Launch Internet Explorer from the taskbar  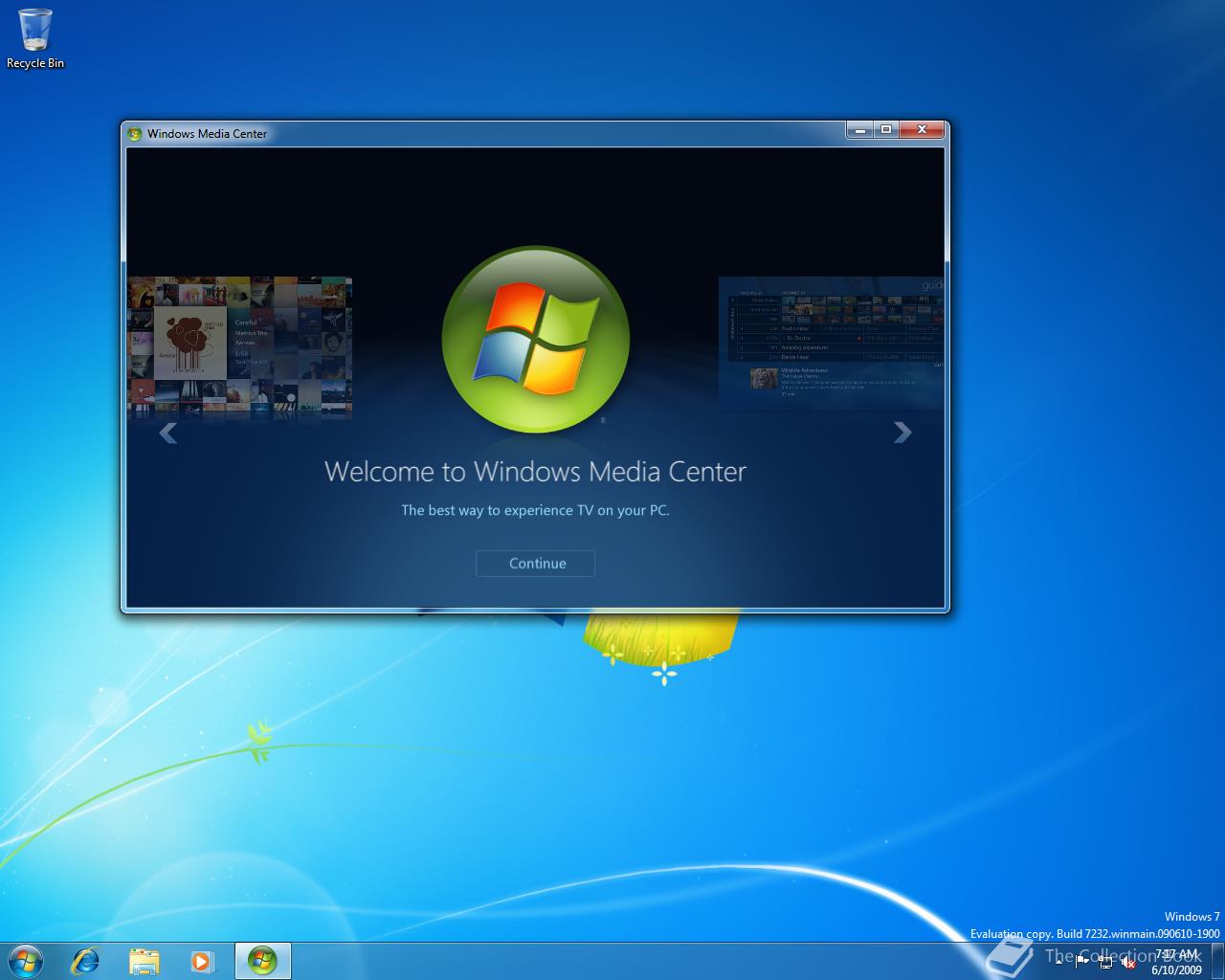pyautogui.click(x=86, y=960)
